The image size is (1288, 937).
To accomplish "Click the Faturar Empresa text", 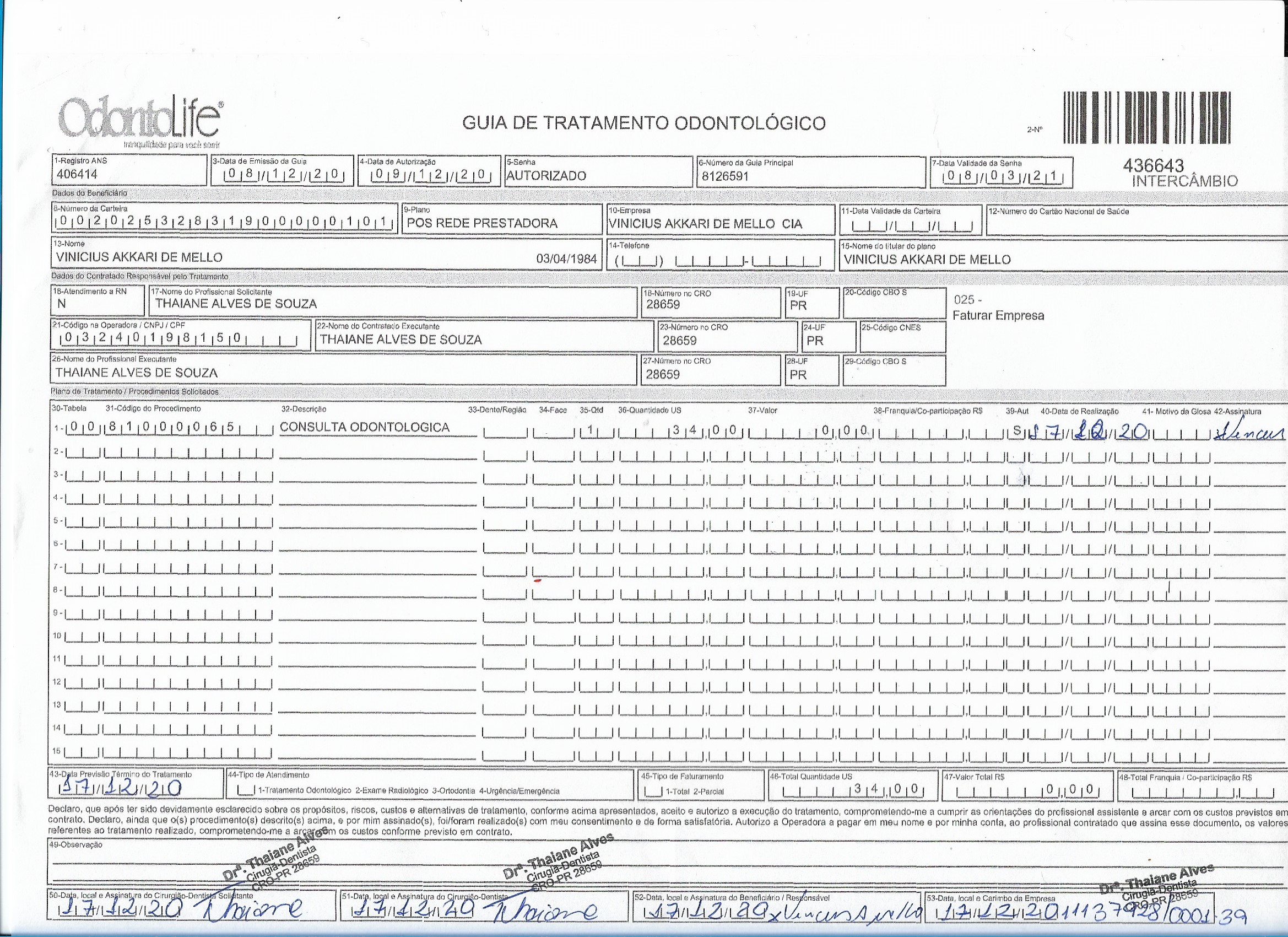I will (x=998, y=315).
